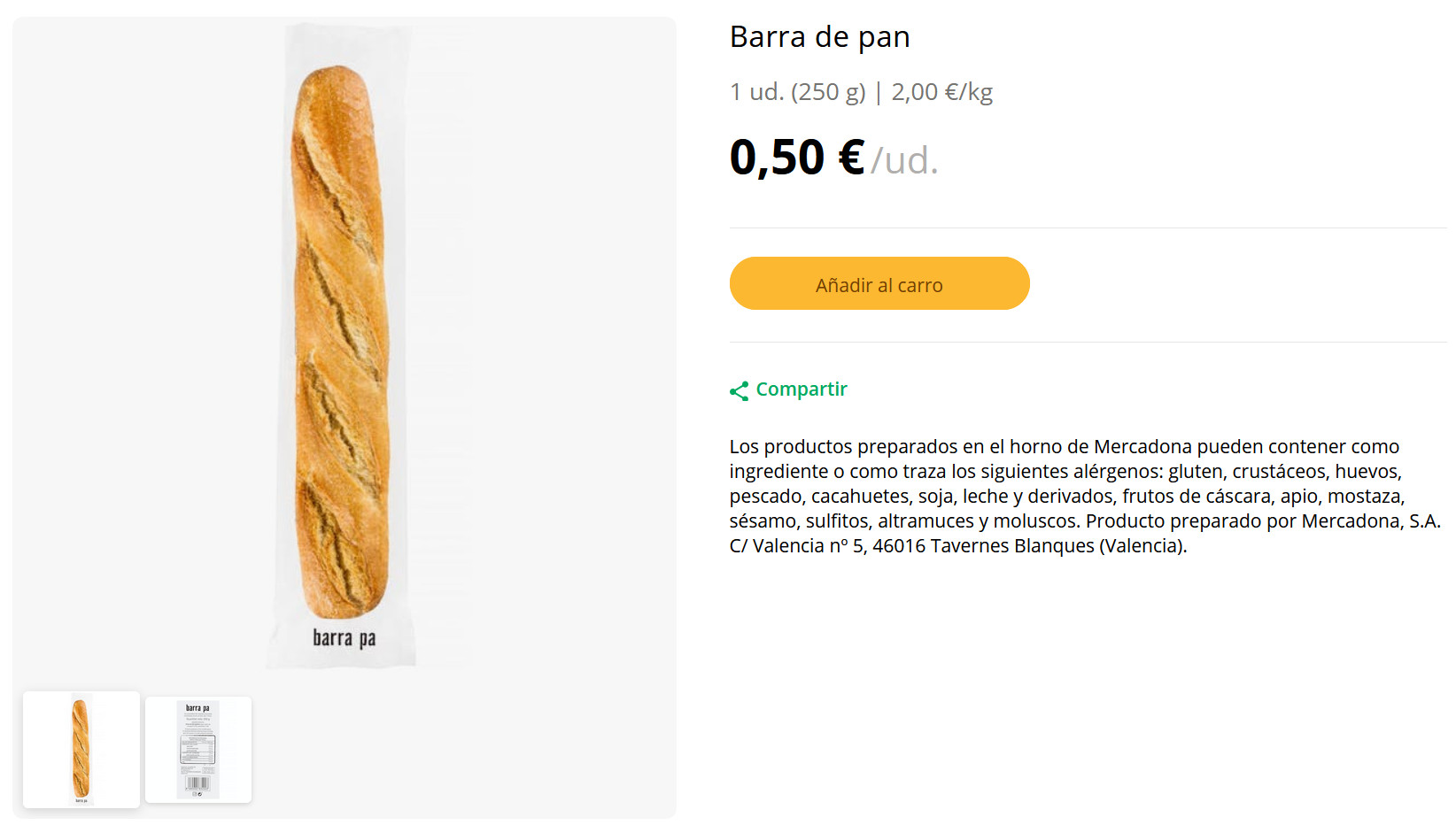1456x825 pixels.
Task: Click the barcode in the second thumbnail
Action: pyautogui.click(x=197, y=783)
